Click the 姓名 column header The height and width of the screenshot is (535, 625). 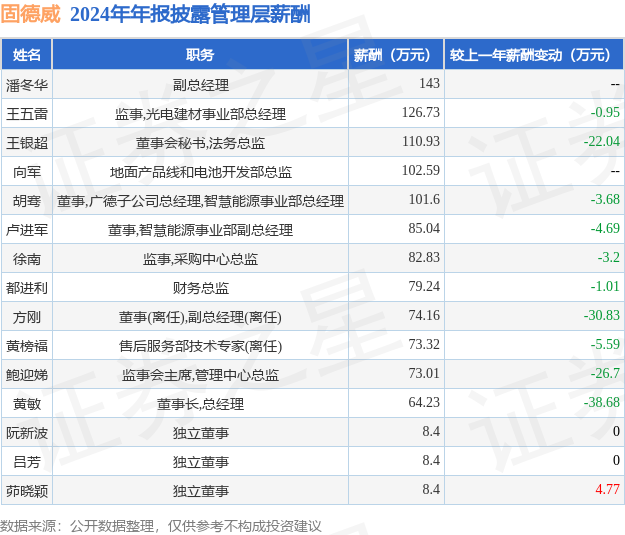[27, 55]
